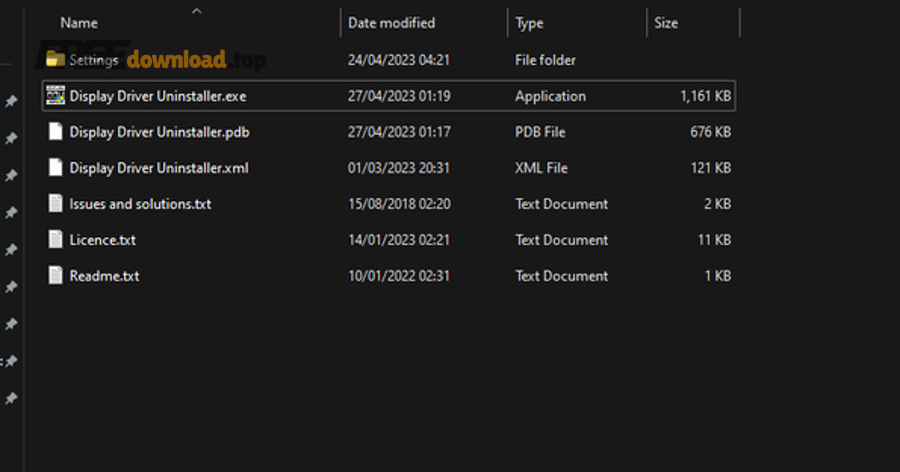Select the file name Licence.txt
Image resolution: width=900 pixels, height=472 pixels.
[x=103, y=240]
